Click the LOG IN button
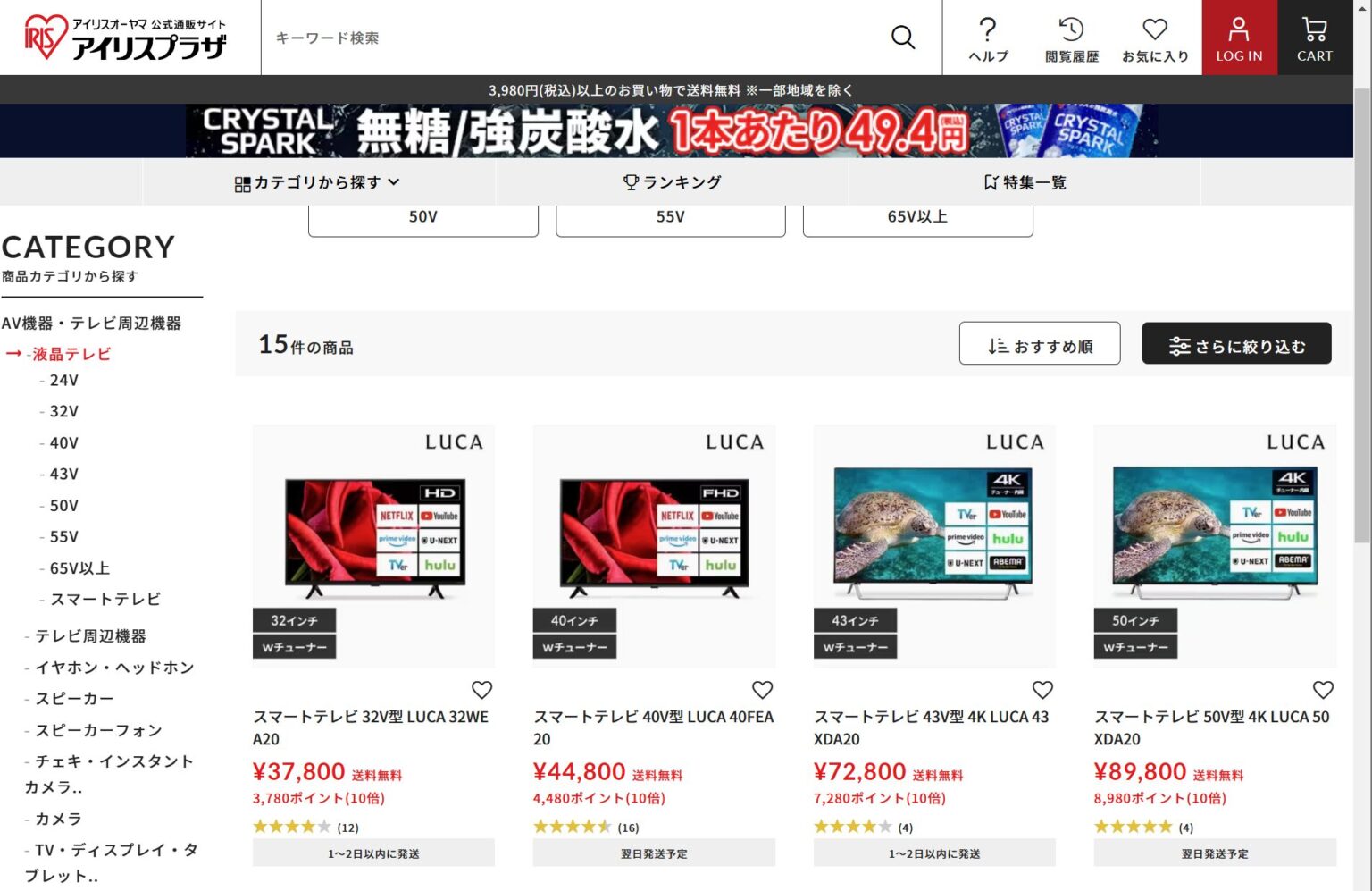 [1239, 38]
